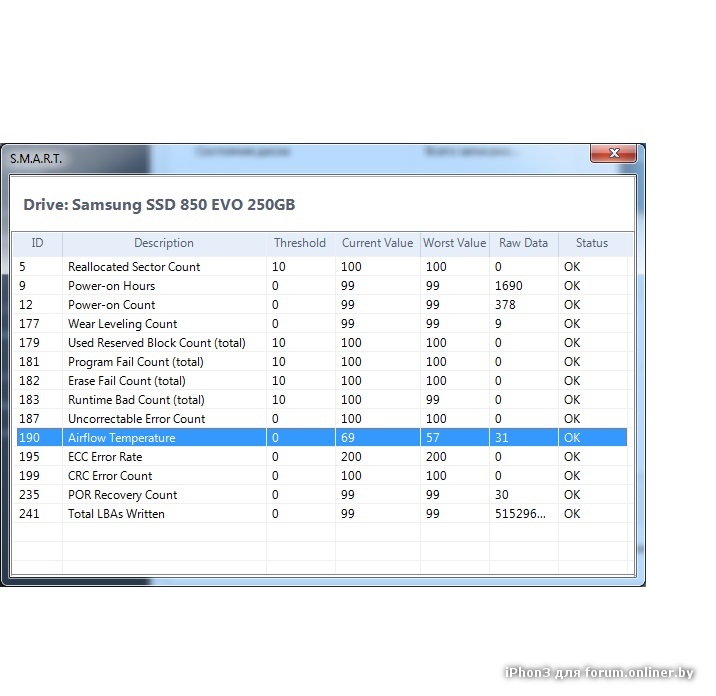
Task: Select the ECC Error Rate row
Action: (x=321, y=457)
